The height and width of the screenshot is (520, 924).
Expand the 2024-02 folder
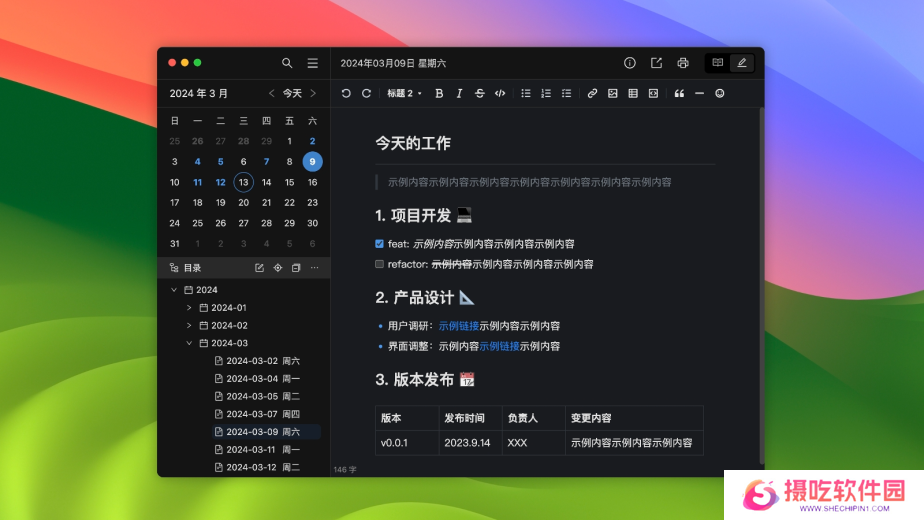click(x=189, y=325)
